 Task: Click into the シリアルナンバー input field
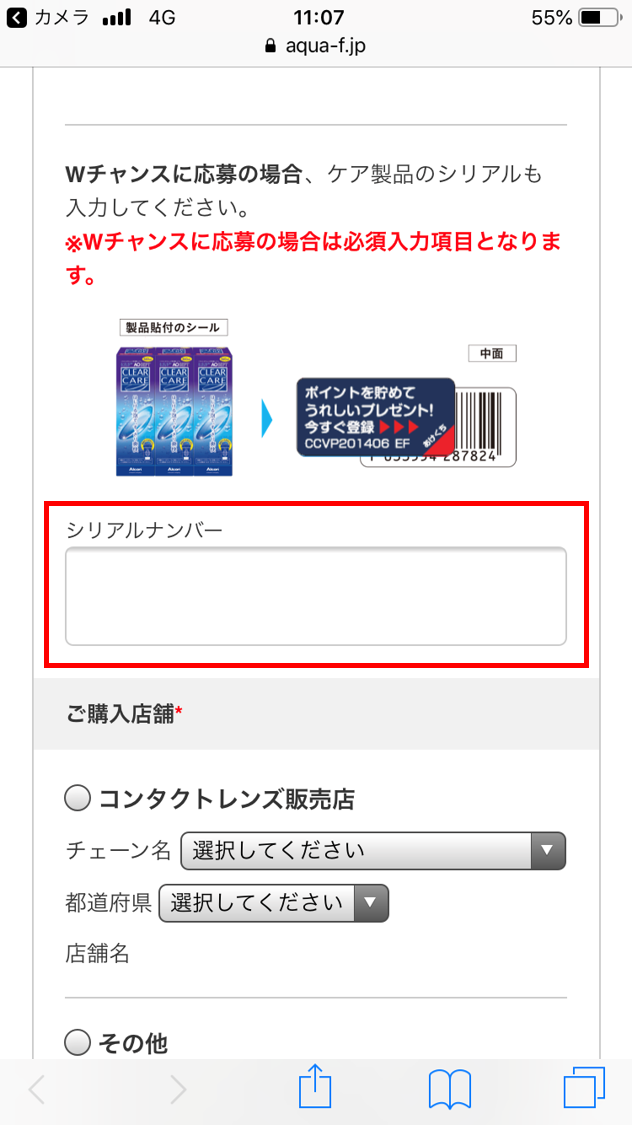click(x=316, y=596)
